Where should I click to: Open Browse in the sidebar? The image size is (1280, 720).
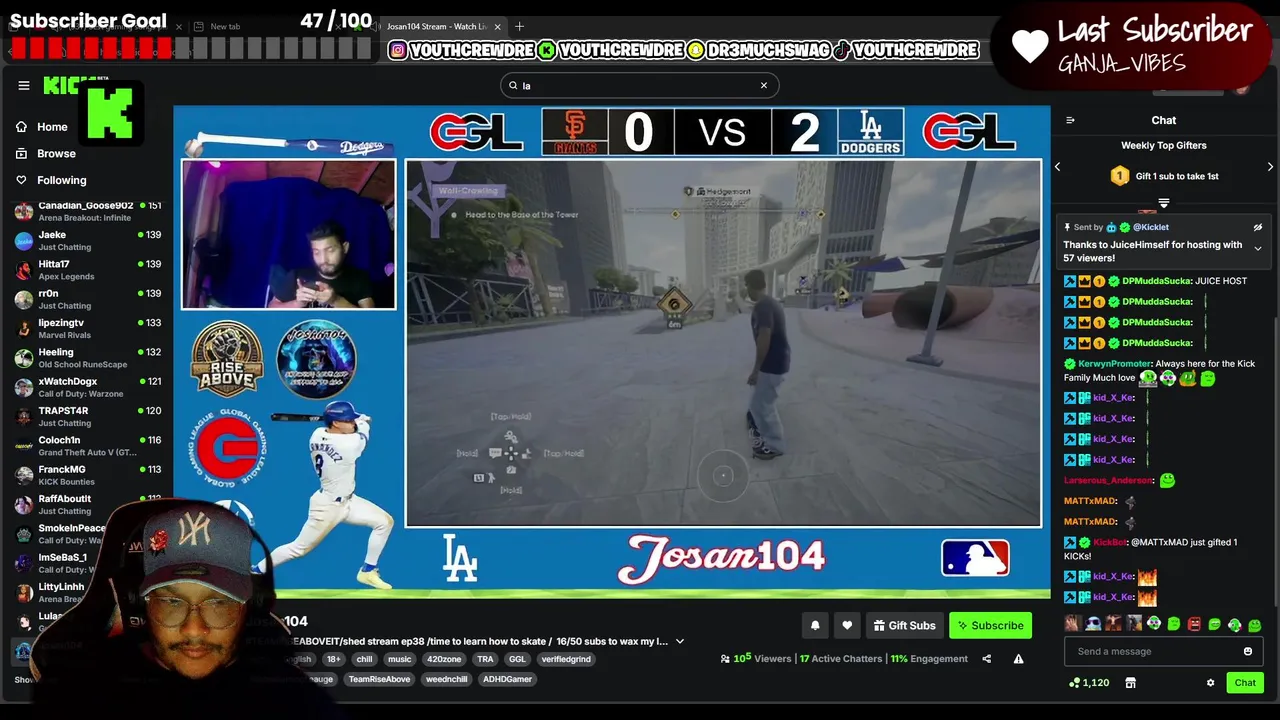pos(46,153)
